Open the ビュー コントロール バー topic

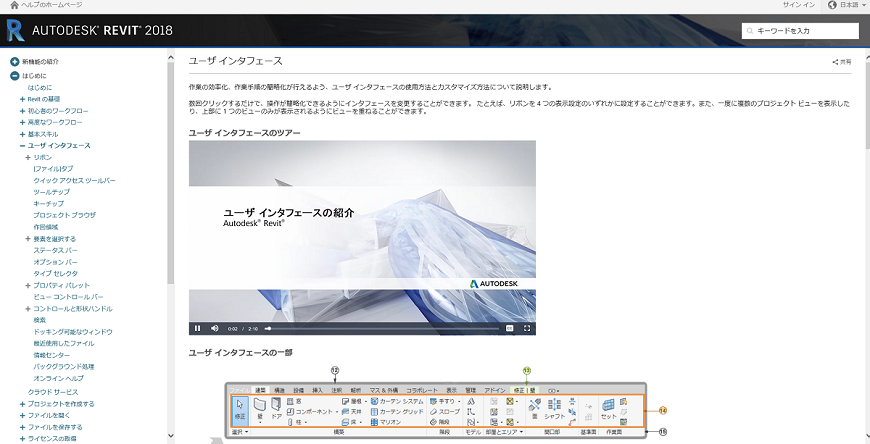coord(68,297)
